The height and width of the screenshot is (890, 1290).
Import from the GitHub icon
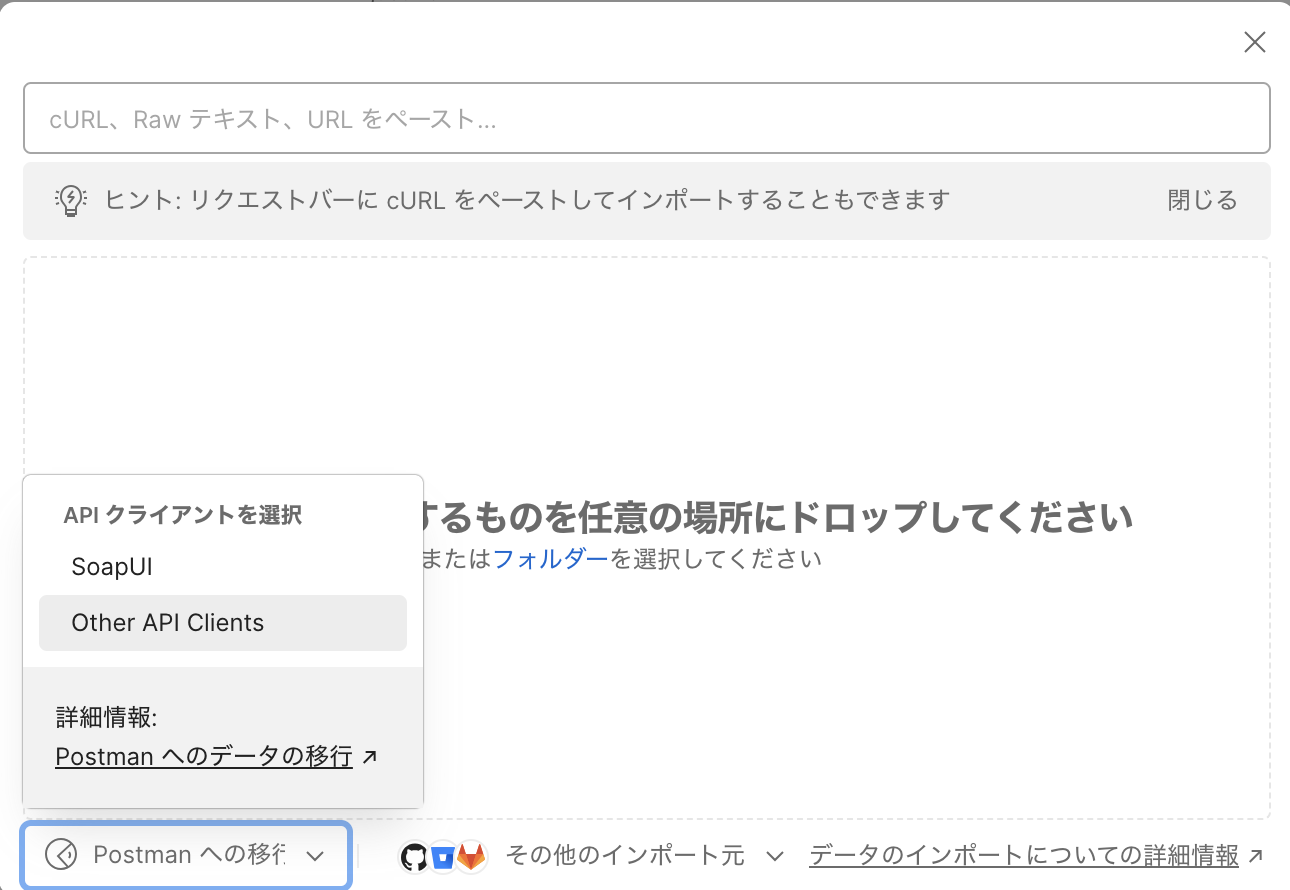[414, 856]
